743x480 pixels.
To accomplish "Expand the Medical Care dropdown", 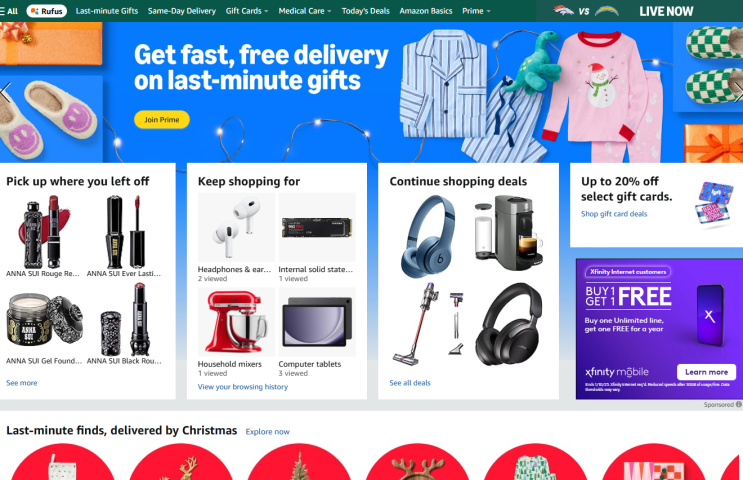I will (305, 11).
